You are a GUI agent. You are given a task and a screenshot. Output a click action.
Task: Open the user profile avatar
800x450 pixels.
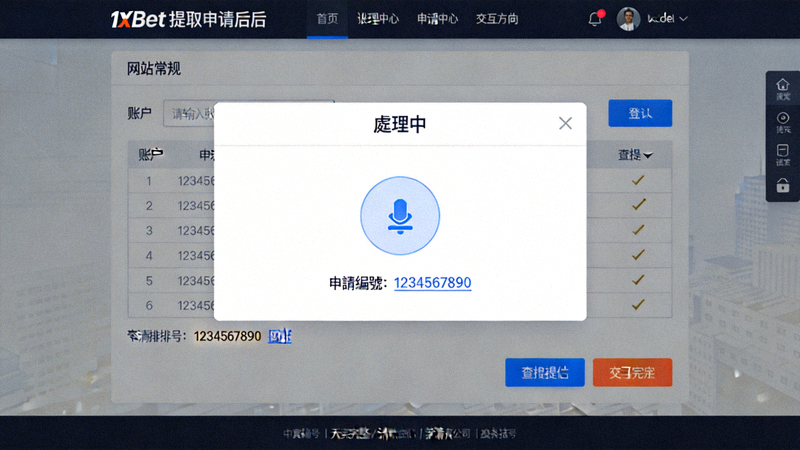click(x=628, y=19)
